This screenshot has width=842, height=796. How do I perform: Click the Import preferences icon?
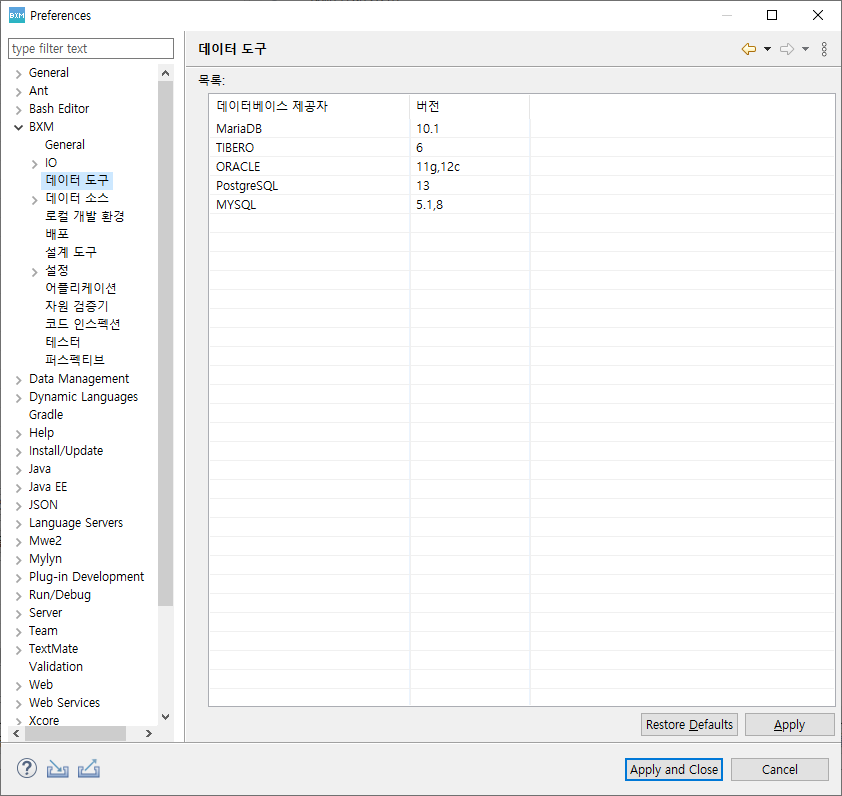[57, 769]
